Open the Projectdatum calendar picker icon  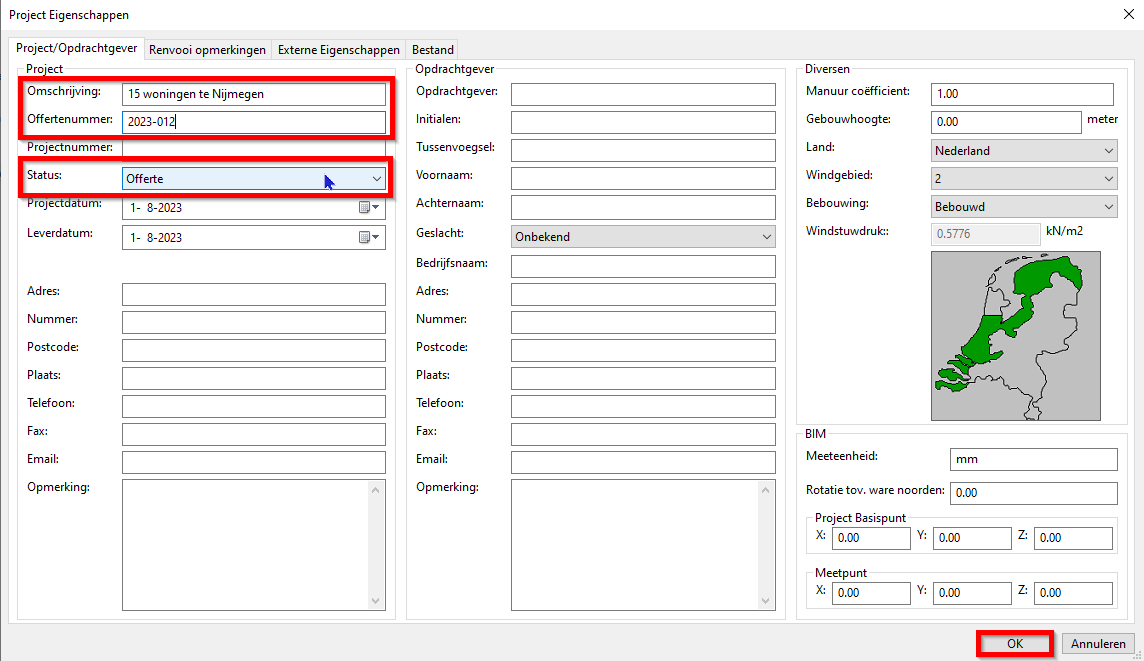[x=368, y=208]
